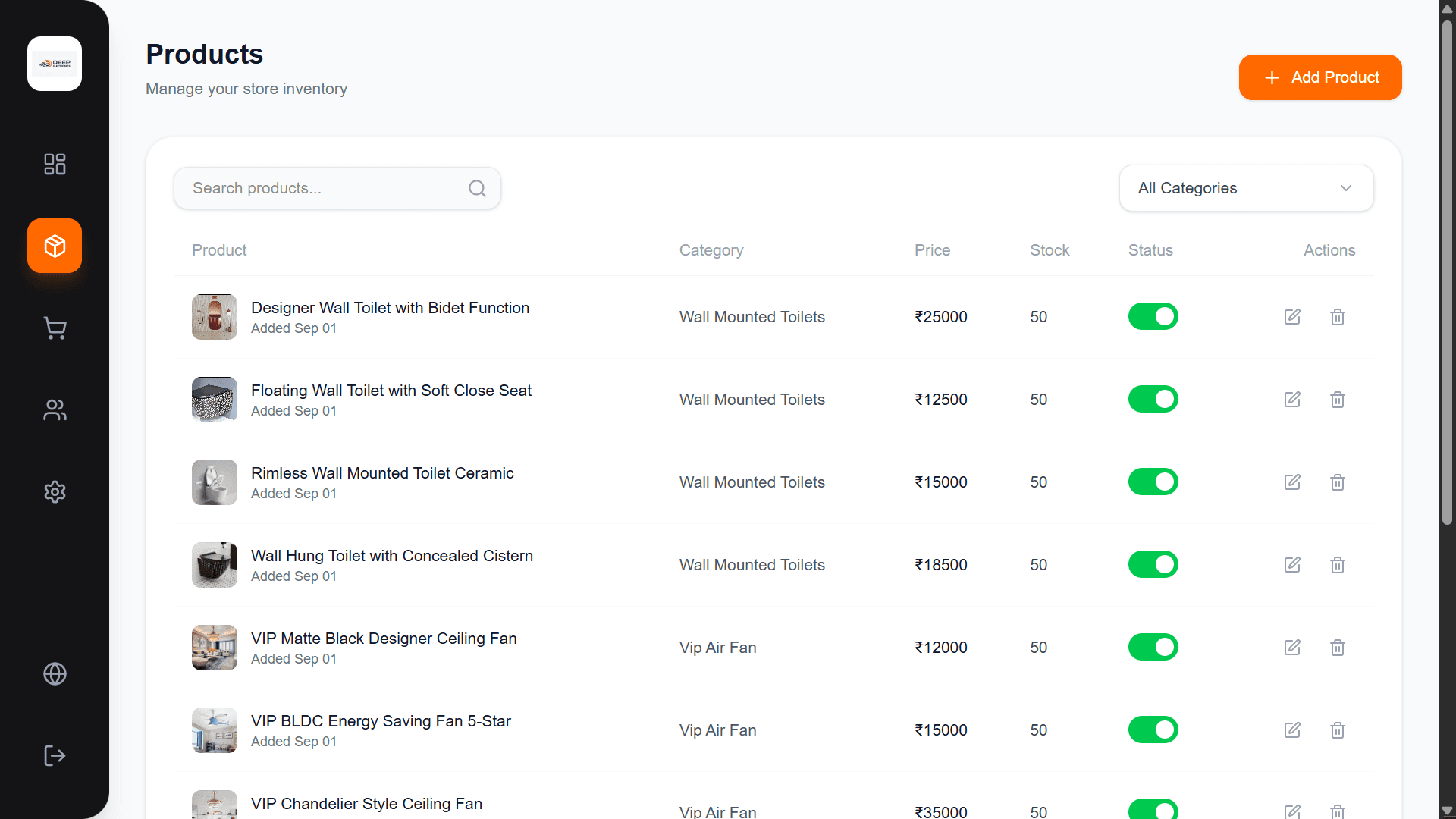Delete Designer Wall Toilet with Bidet Function

click(1338, 317)
